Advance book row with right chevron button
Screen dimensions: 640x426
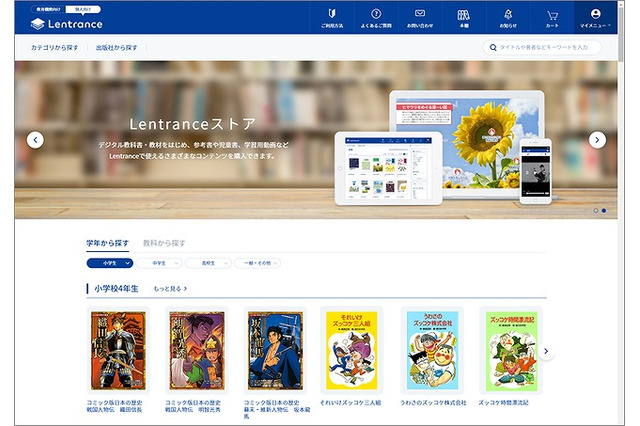tap(546, 351)
